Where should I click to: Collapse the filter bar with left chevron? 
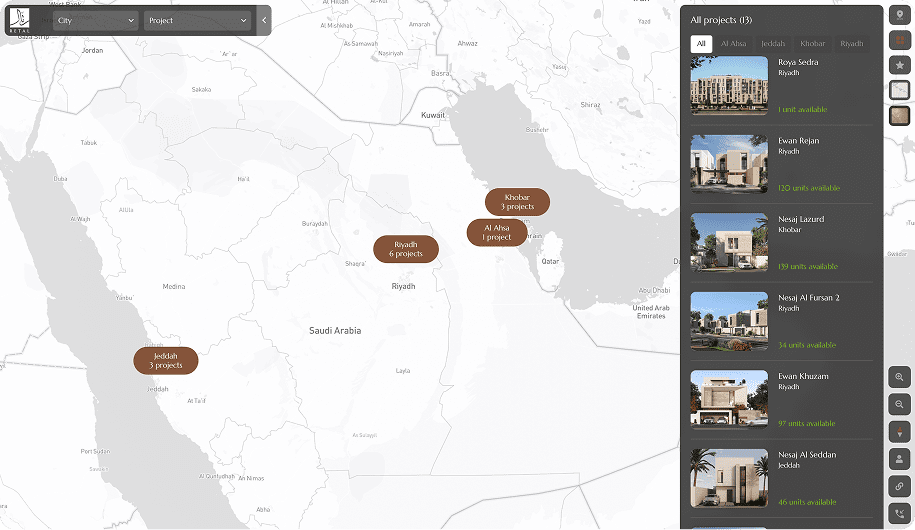pyautogui.click(x=264, y=21)
